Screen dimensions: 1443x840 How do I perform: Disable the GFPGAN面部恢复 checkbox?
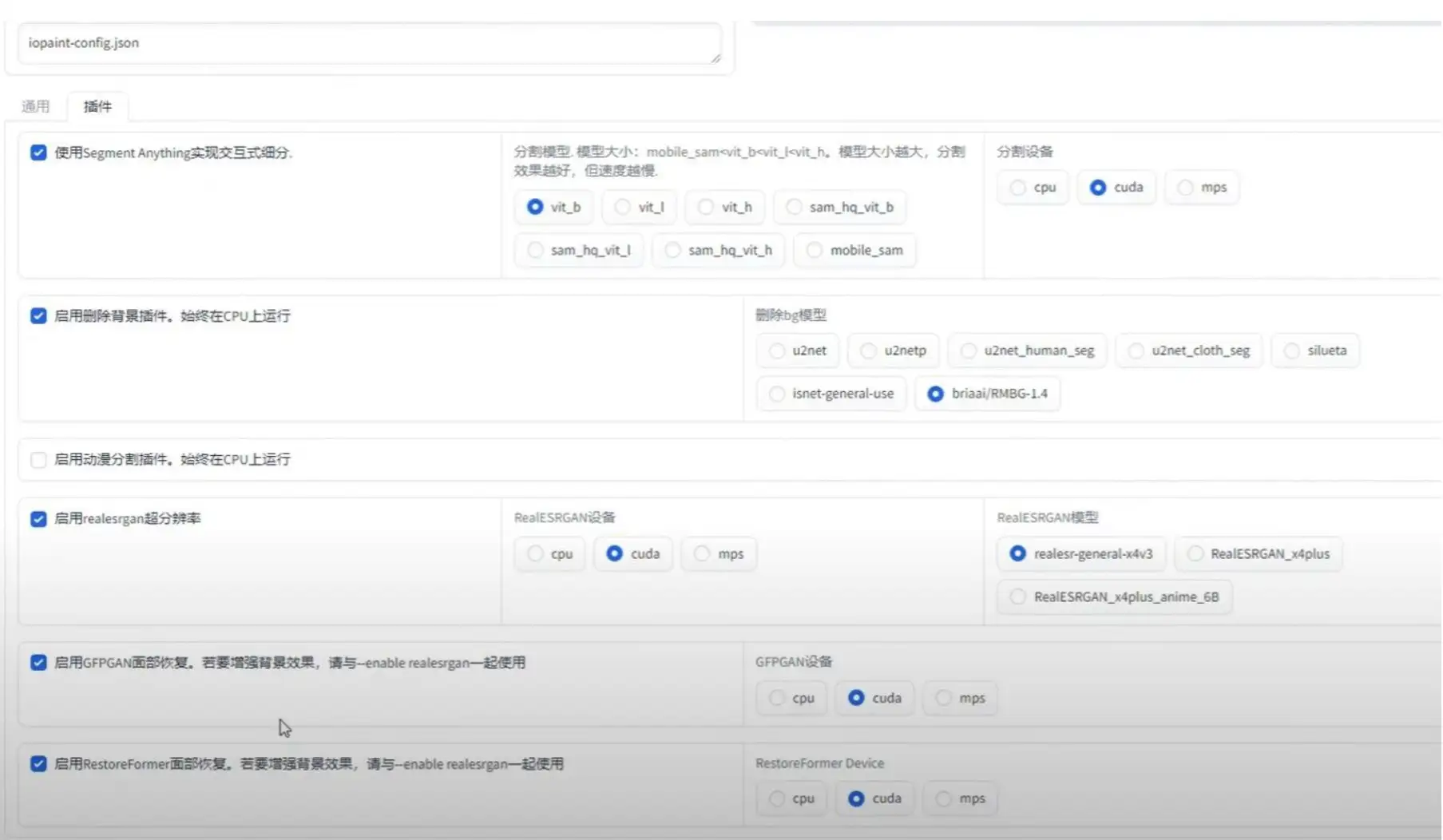[38, 662]
